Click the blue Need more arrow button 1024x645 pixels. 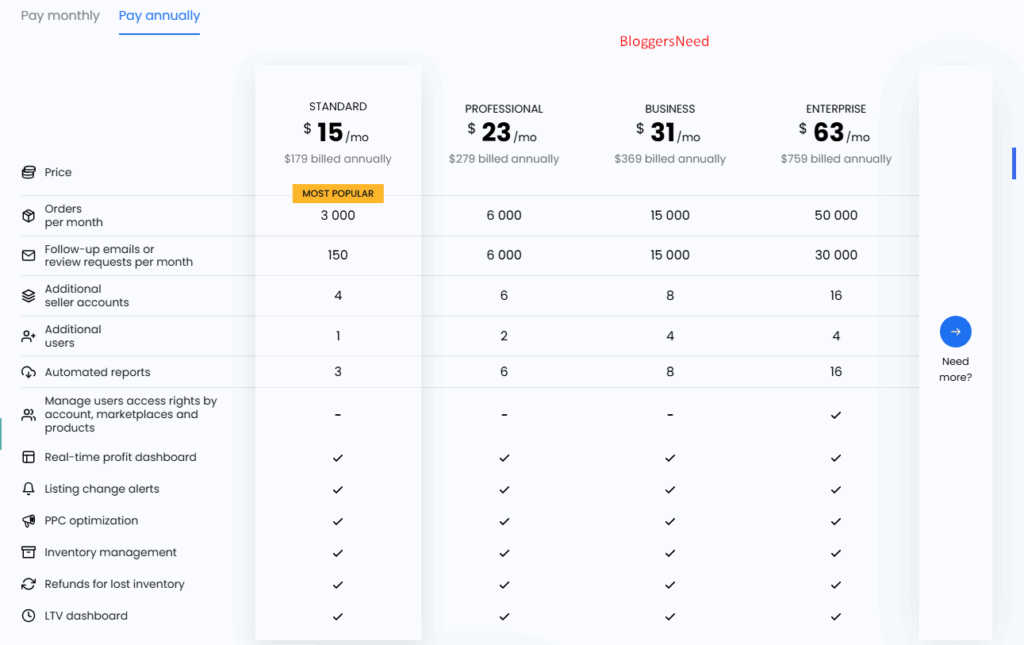[955, 332]
